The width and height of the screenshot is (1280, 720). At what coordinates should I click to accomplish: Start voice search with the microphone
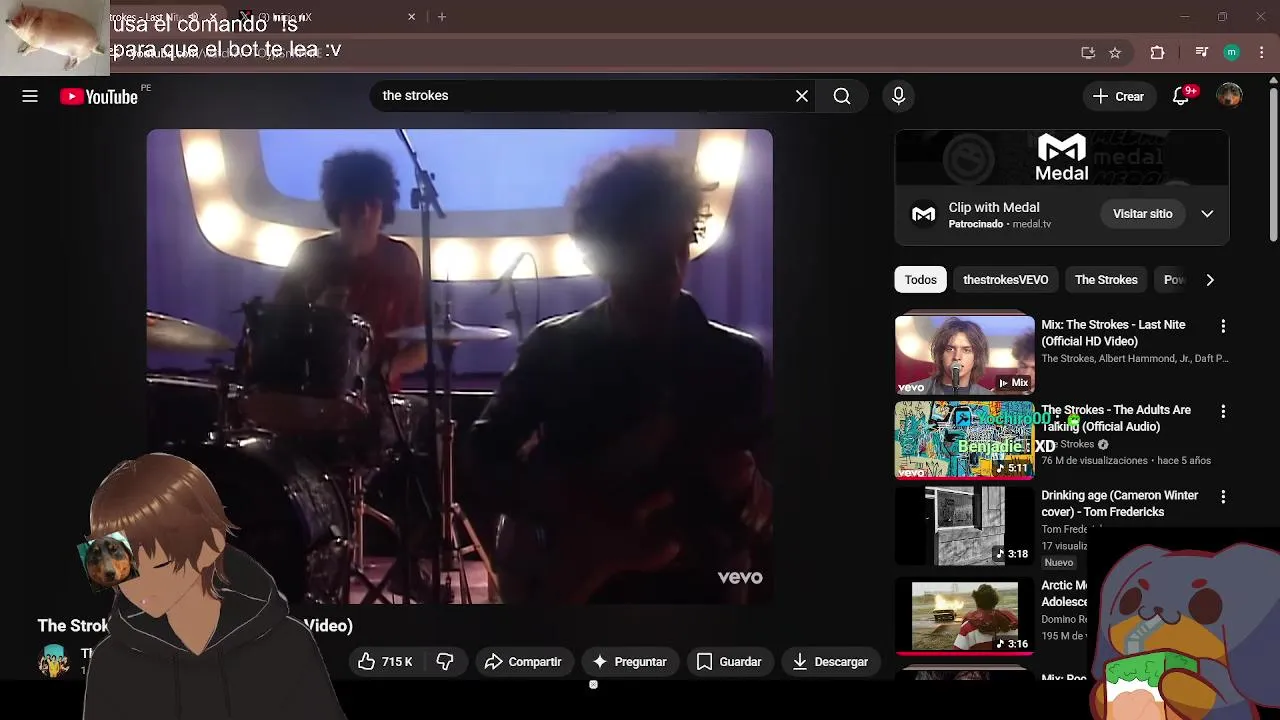(x=898, y=96)
